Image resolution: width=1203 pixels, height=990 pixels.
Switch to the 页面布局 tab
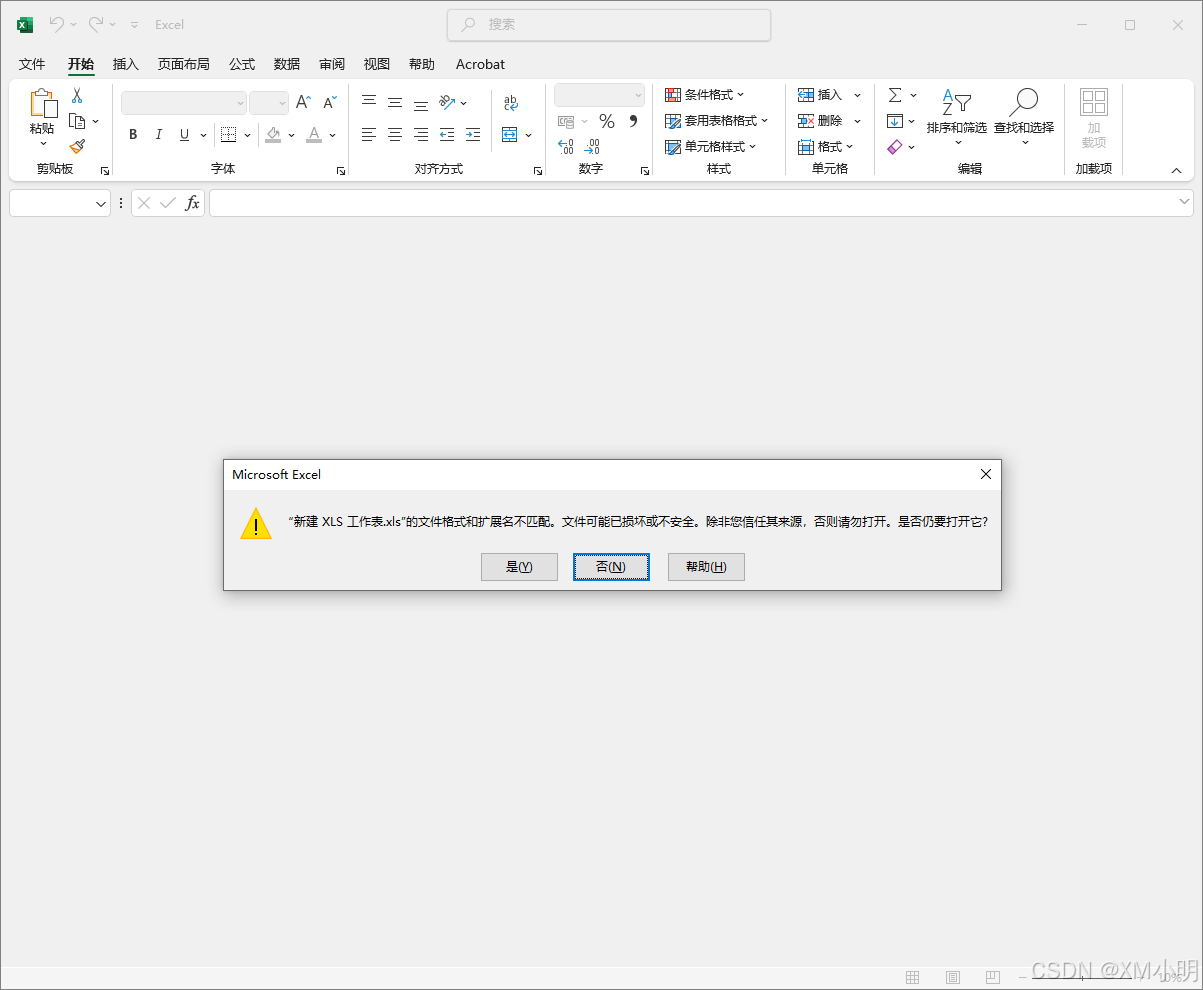click(x=184, y=64)
